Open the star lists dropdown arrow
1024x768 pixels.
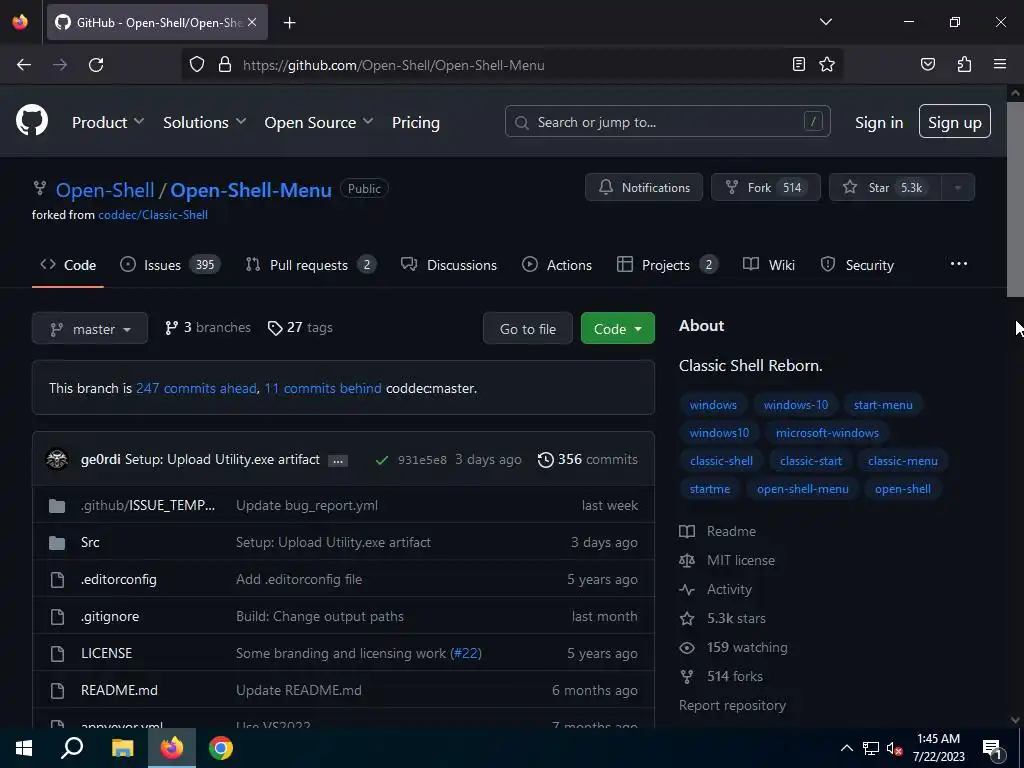coord(958,187)
